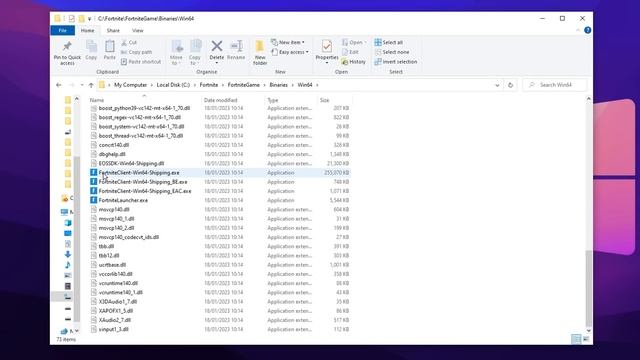Screen dimensions: 640x360
Task: Click the Rename icon
Action: (x=236, y=46)
